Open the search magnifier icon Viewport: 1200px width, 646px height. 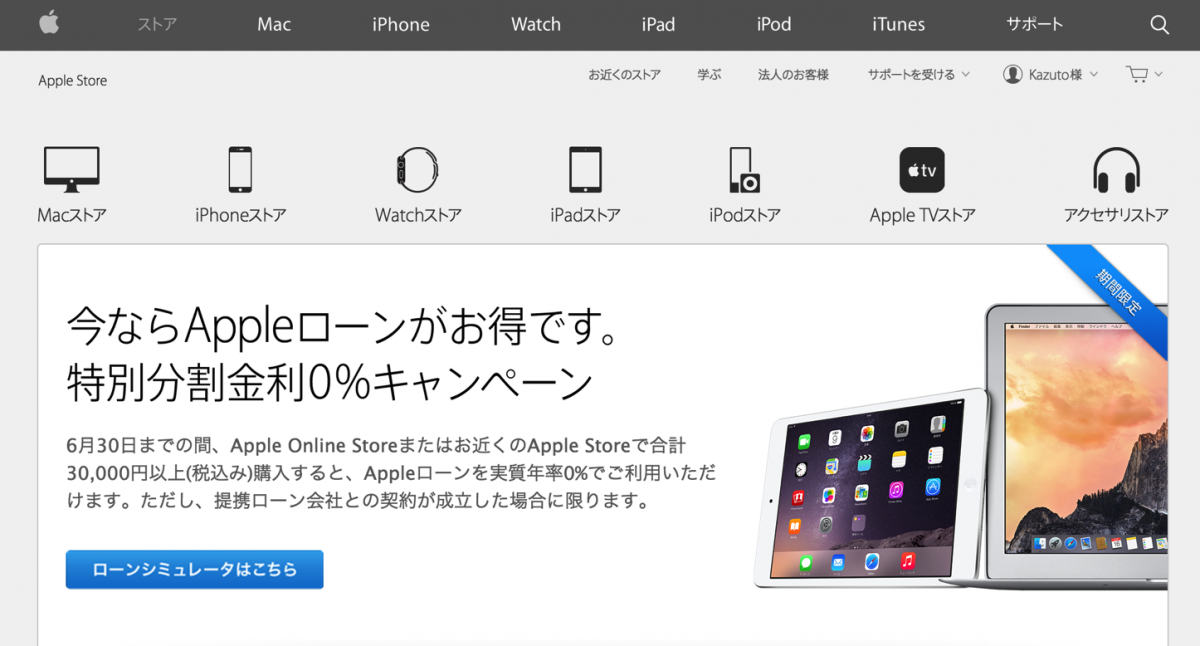[1159, 25]
